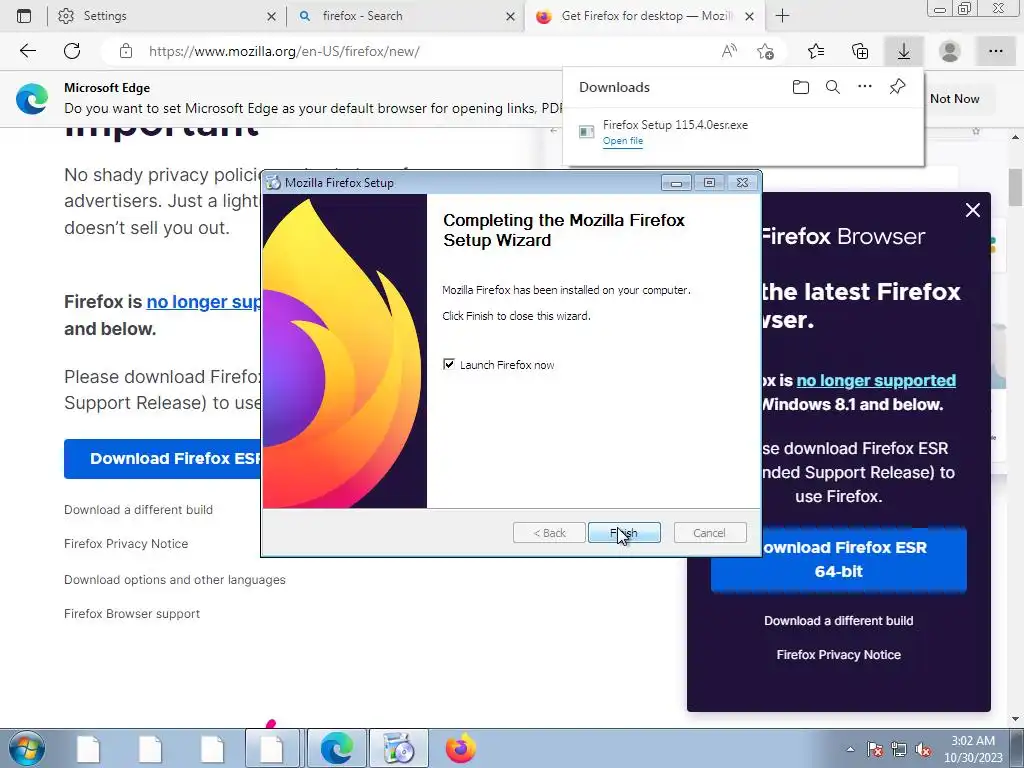Close the Settings tab
This screenshot has height=768, width=1024.
(x=272, y=16)
